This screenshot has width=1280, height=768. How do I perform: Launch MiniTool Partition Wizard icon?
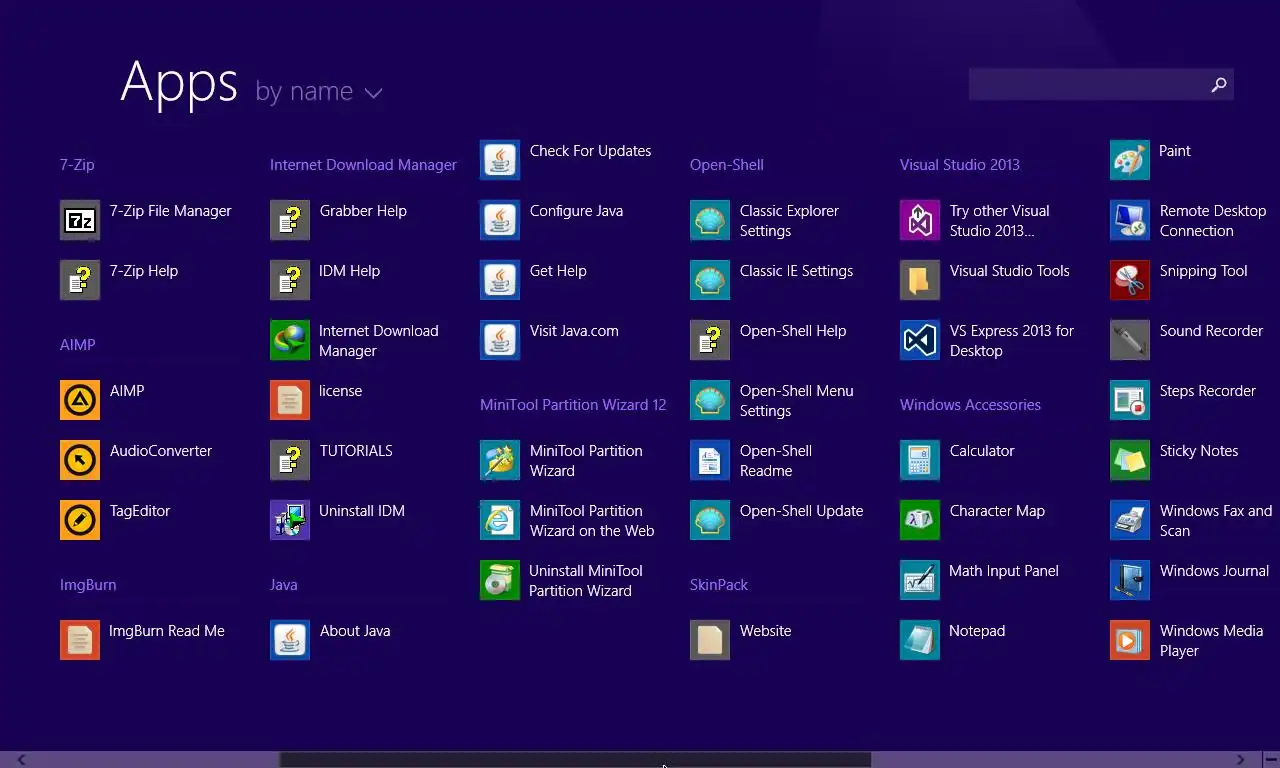(500, 460)
